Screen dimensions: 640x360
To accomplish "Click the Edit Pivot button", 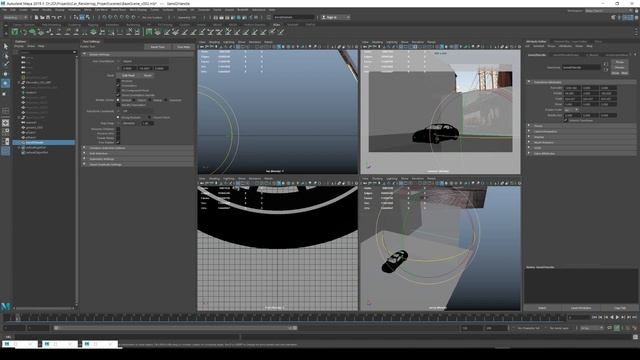I will [x=128, y=76].
